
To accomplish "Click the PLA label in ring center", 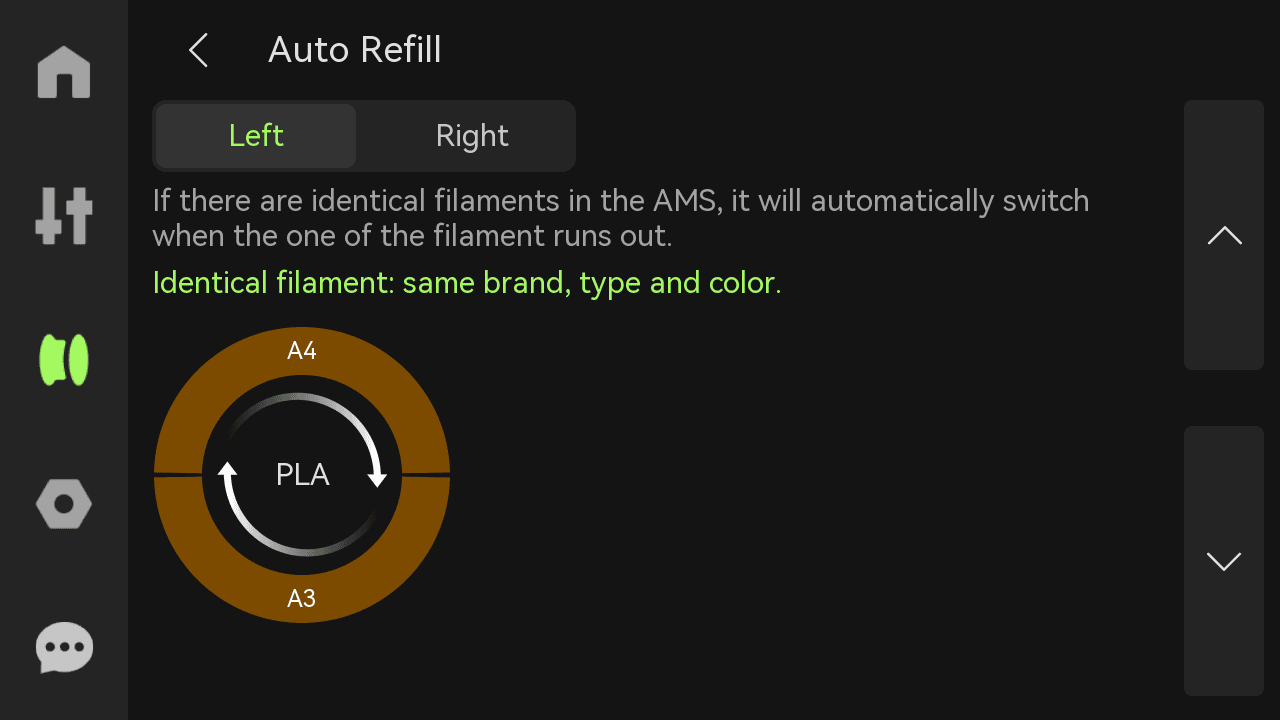I will click(302, 475).
